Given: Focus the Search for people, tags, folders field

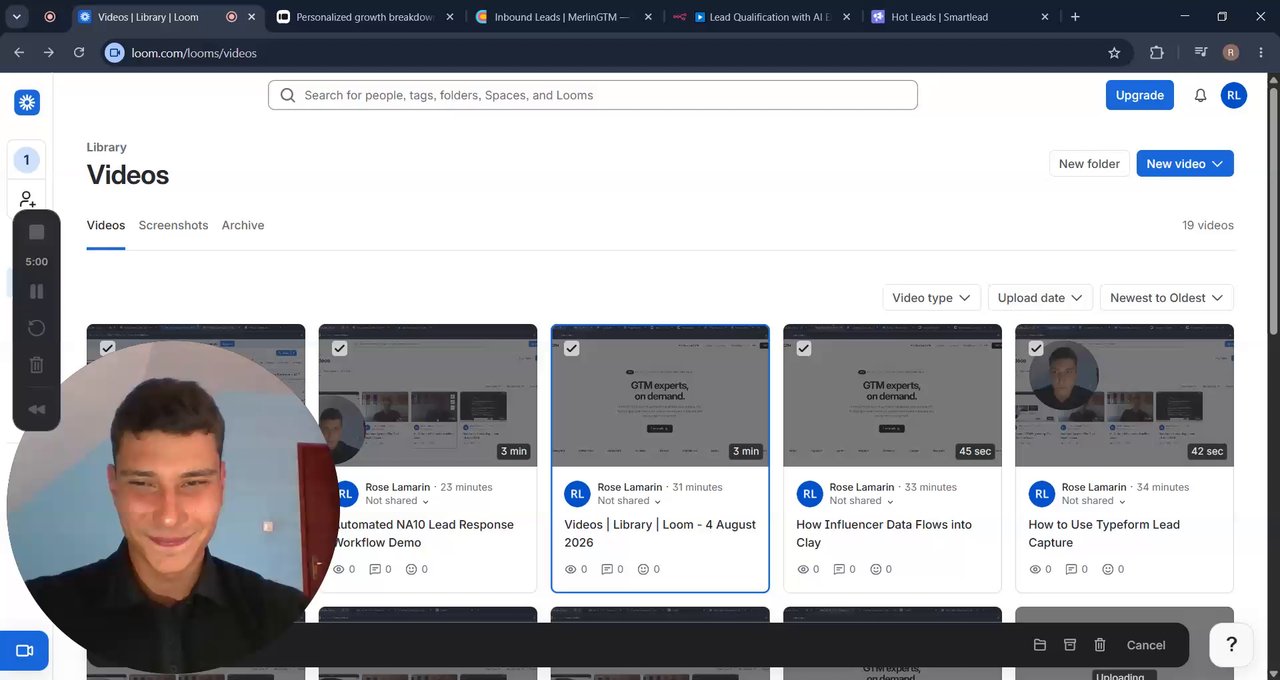Looking at the screenshot, I should click(x=593, y=95).
